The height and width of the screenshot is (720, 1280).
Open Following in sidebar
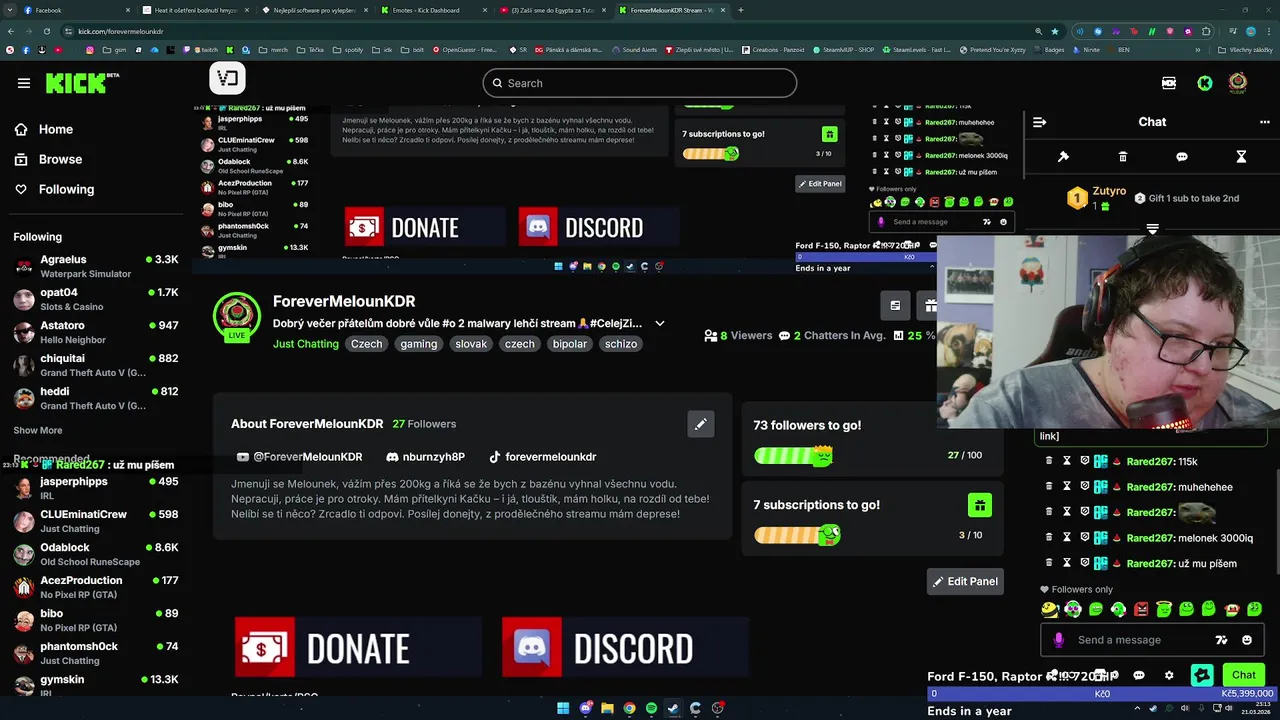[x=54, y=189]
